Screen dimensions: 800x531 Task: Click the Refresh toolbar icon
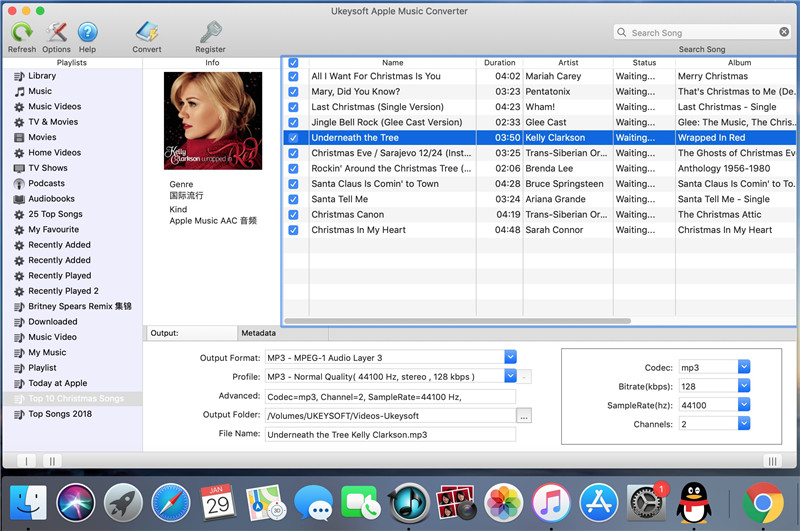(22, 33)
